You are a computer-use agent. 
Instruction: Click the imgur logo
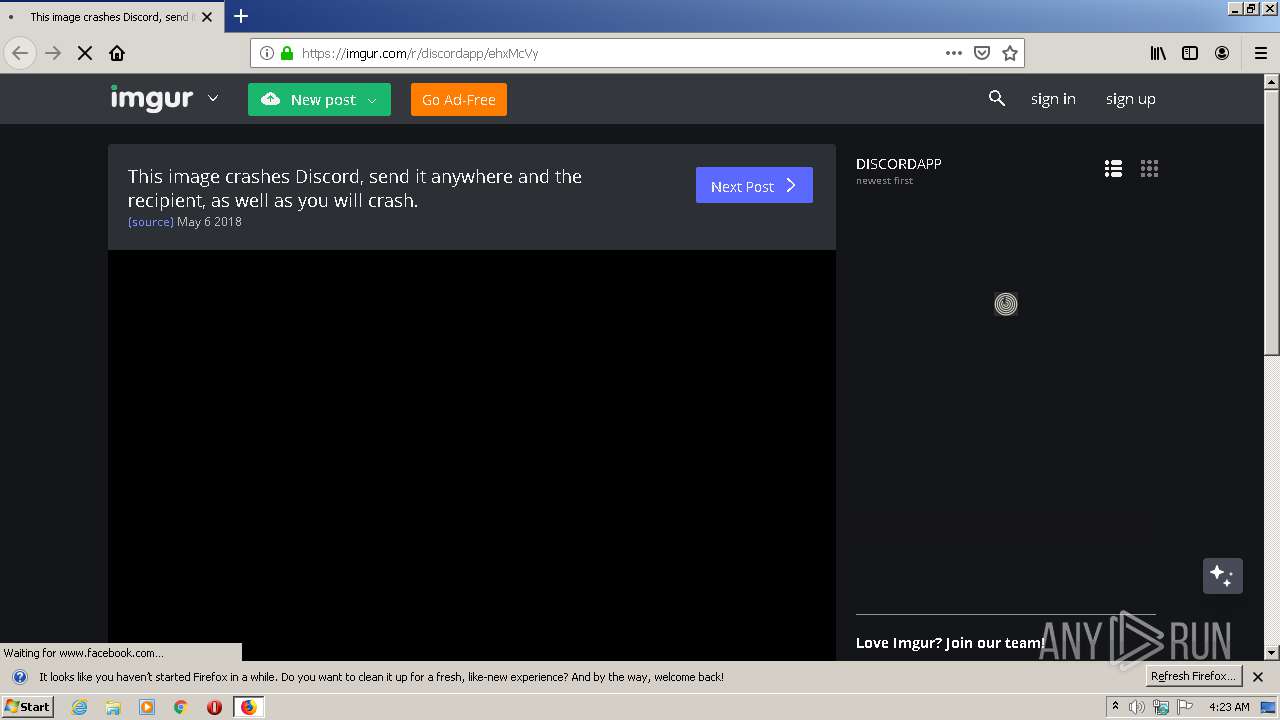click(x=151, y=98)
